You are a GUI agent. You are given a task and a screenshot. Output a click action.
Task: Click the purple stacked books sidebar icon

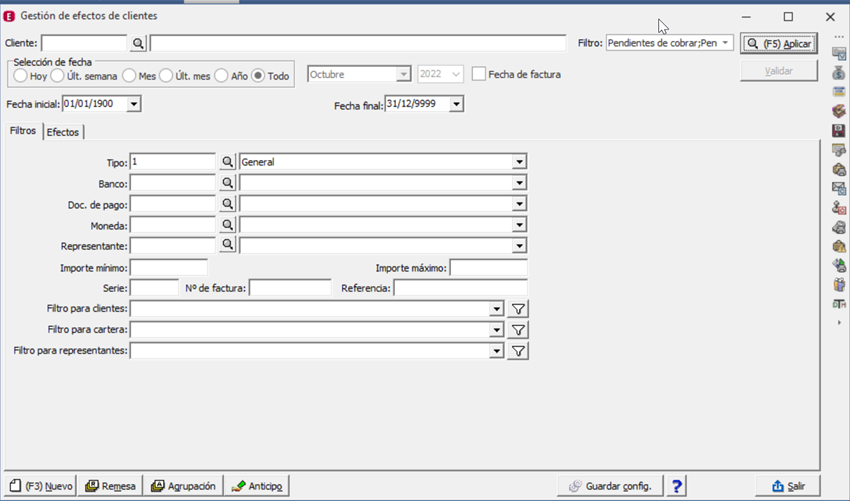[x=839, y=111]
